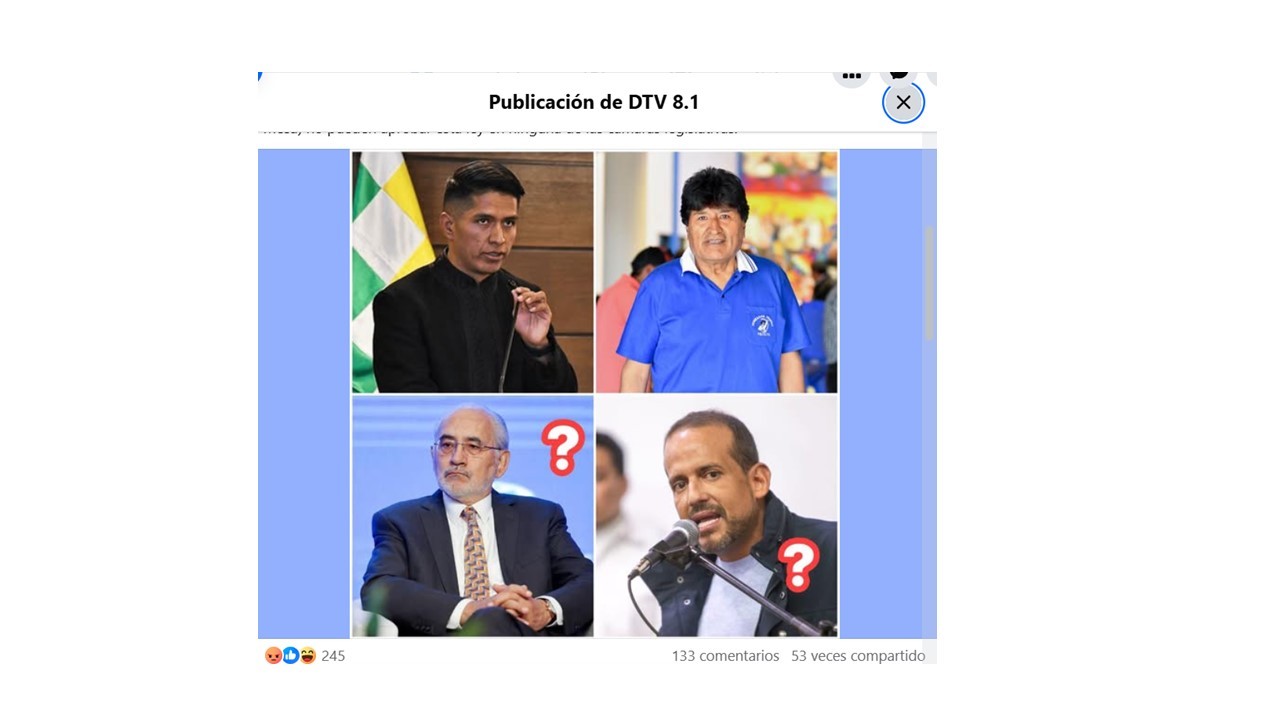Open the 133 comentarios link
Screen dimensions: 1280x720
(725, 656)
